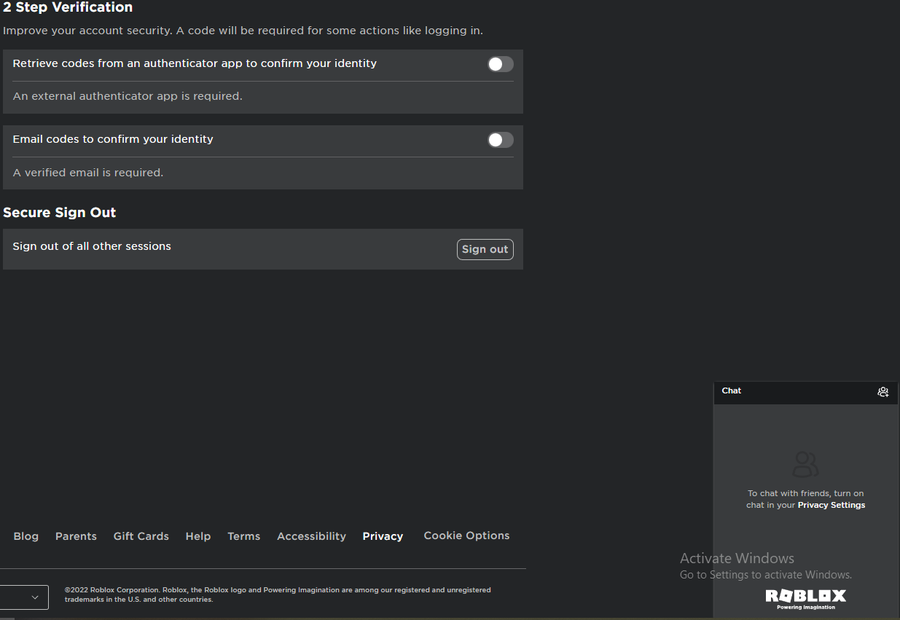Enable the authenticator app codes toggle
The width and height of the screenshot is (900, 620).
[x=501, y=64]
